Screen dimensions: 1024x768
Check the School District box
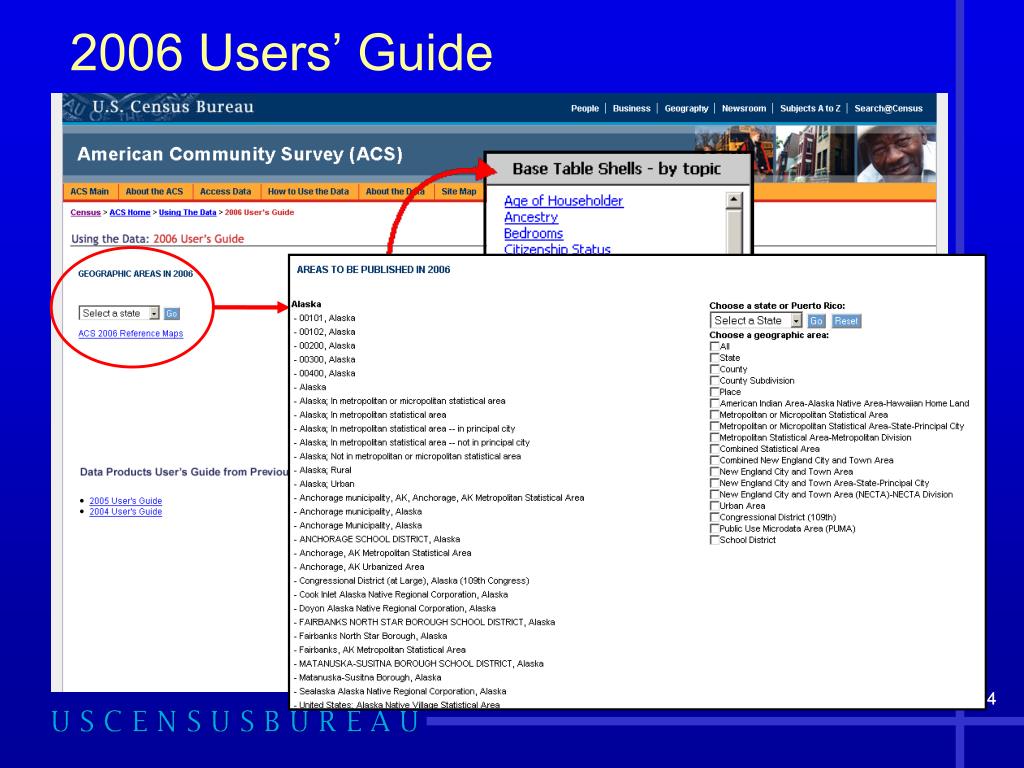point(714,540)
